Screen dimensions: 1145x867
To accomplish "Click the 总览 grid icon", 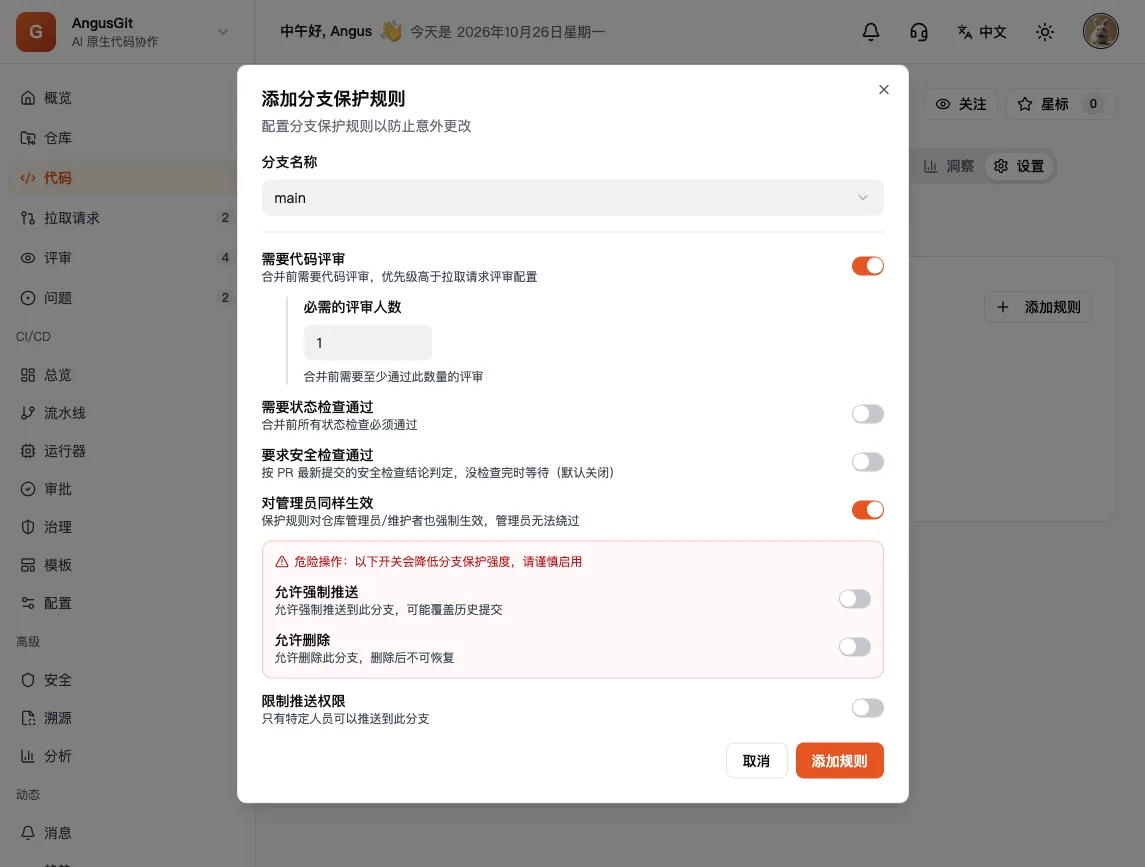I will [28, 375].
